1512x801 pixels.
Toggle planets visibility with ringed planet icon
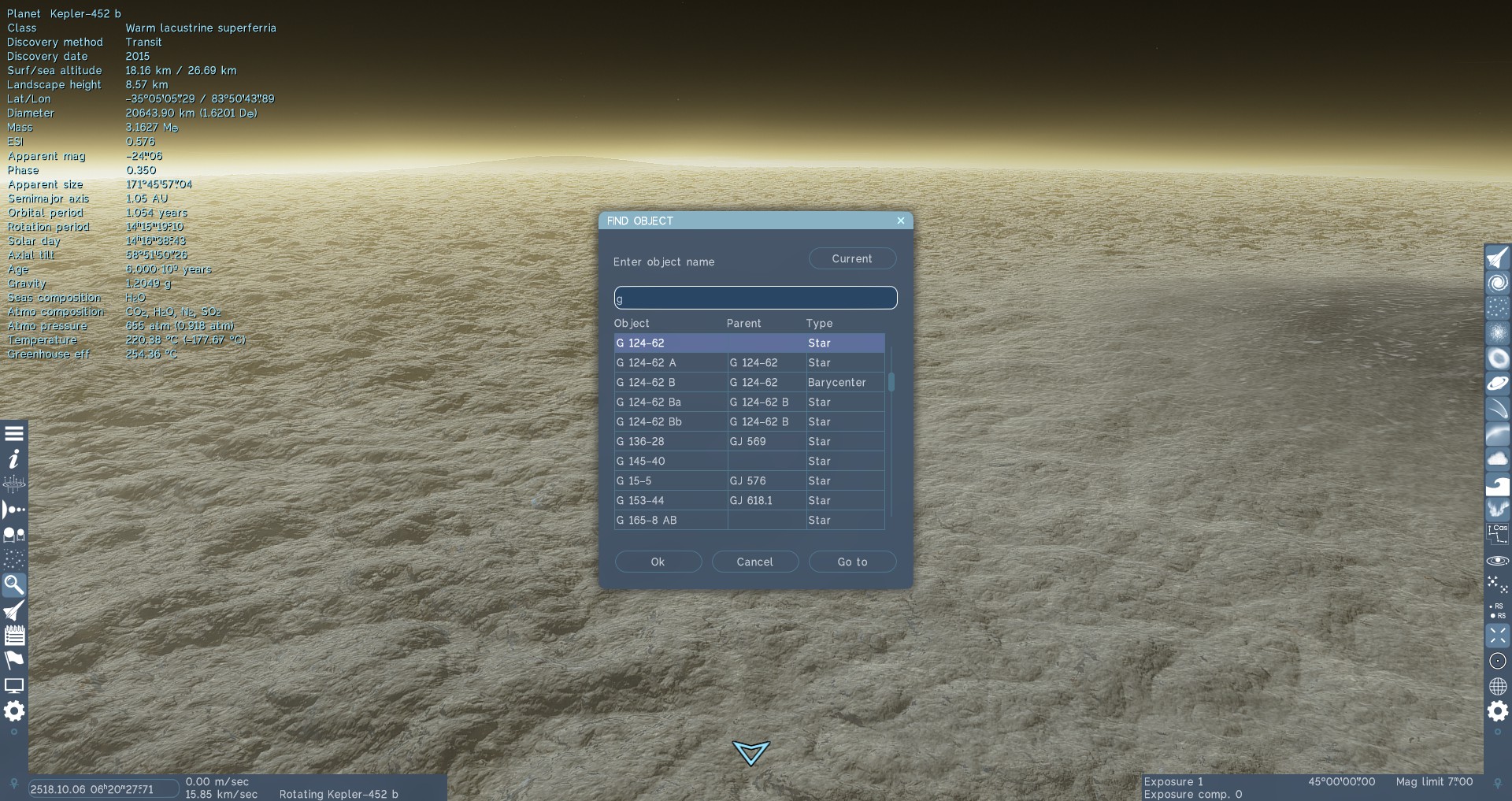[1497, 384]
